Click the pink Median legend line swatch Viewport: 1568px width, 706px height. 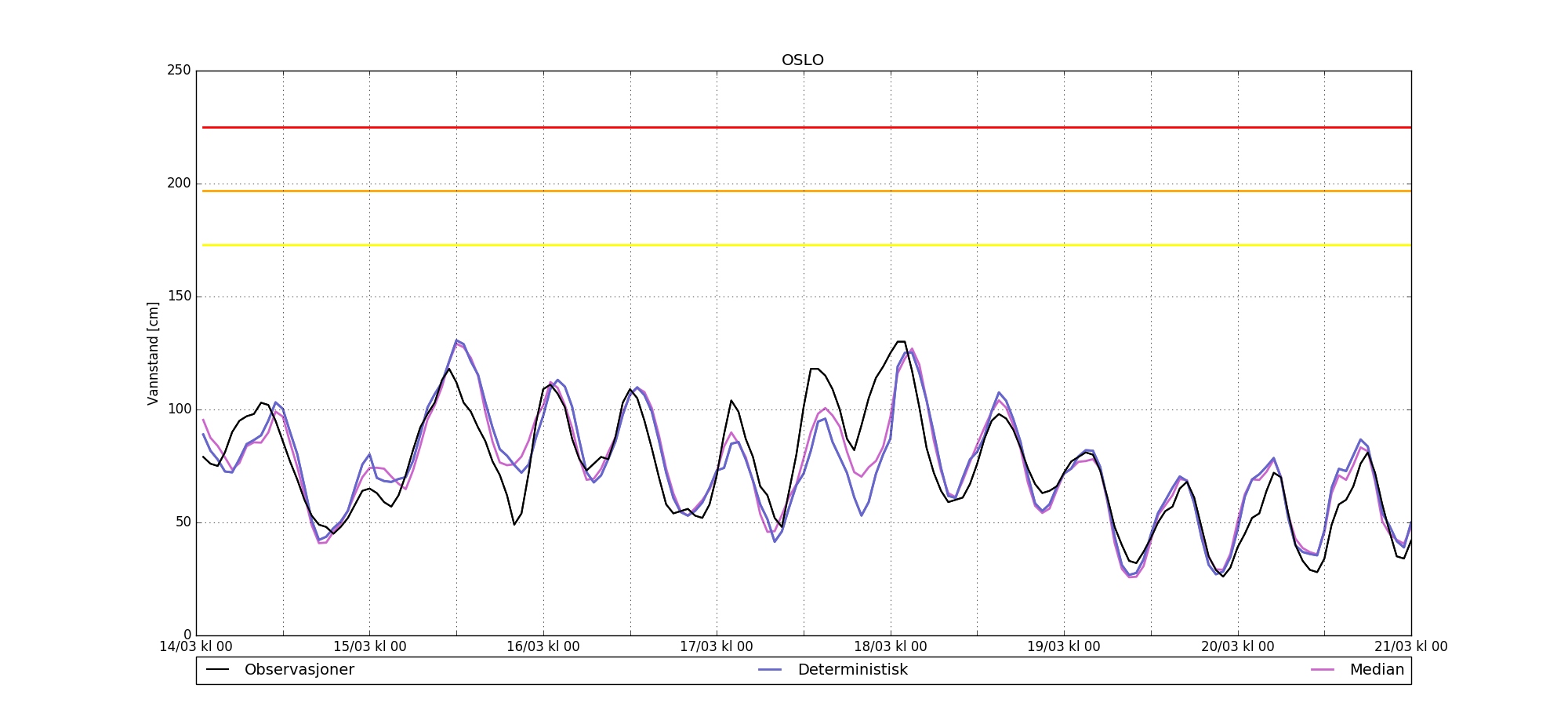1322,670
